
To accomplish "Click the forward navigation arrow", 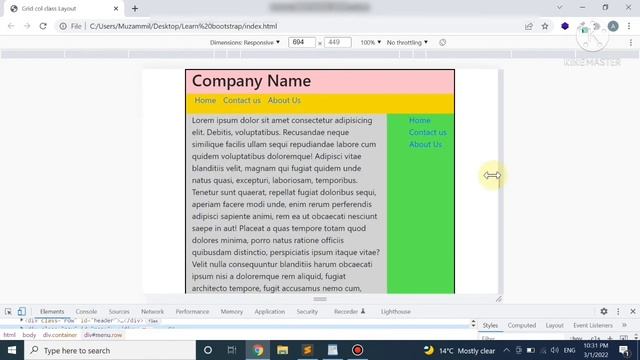I will (27, 26).
